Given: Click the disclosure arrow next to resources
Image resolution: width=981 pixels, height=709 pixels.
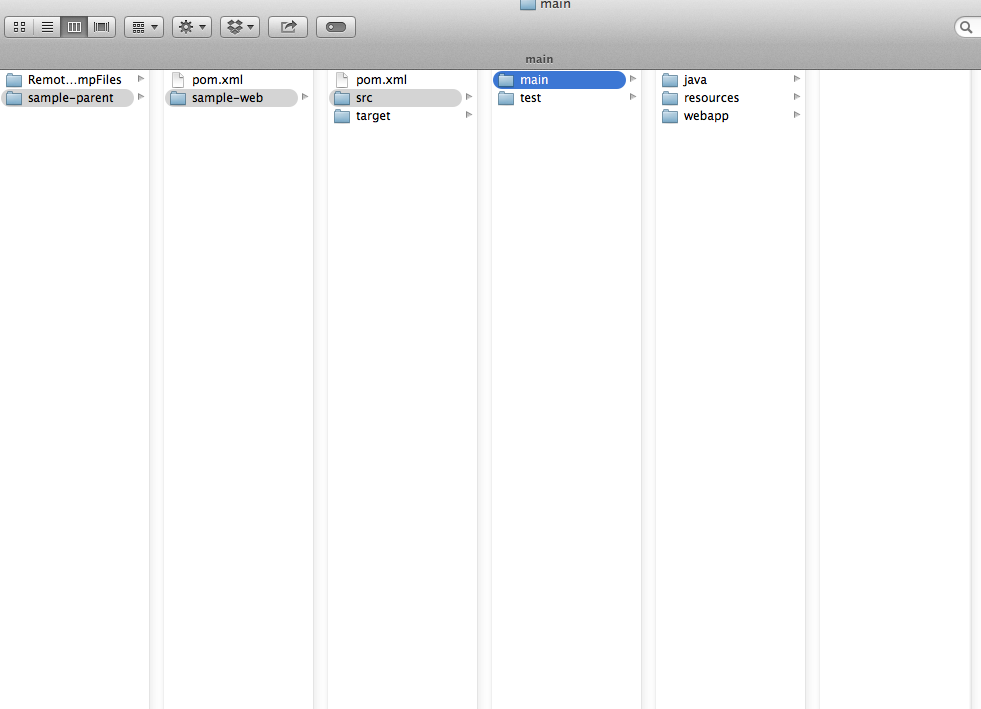Looking at the screenshot, I should (796, 97).
